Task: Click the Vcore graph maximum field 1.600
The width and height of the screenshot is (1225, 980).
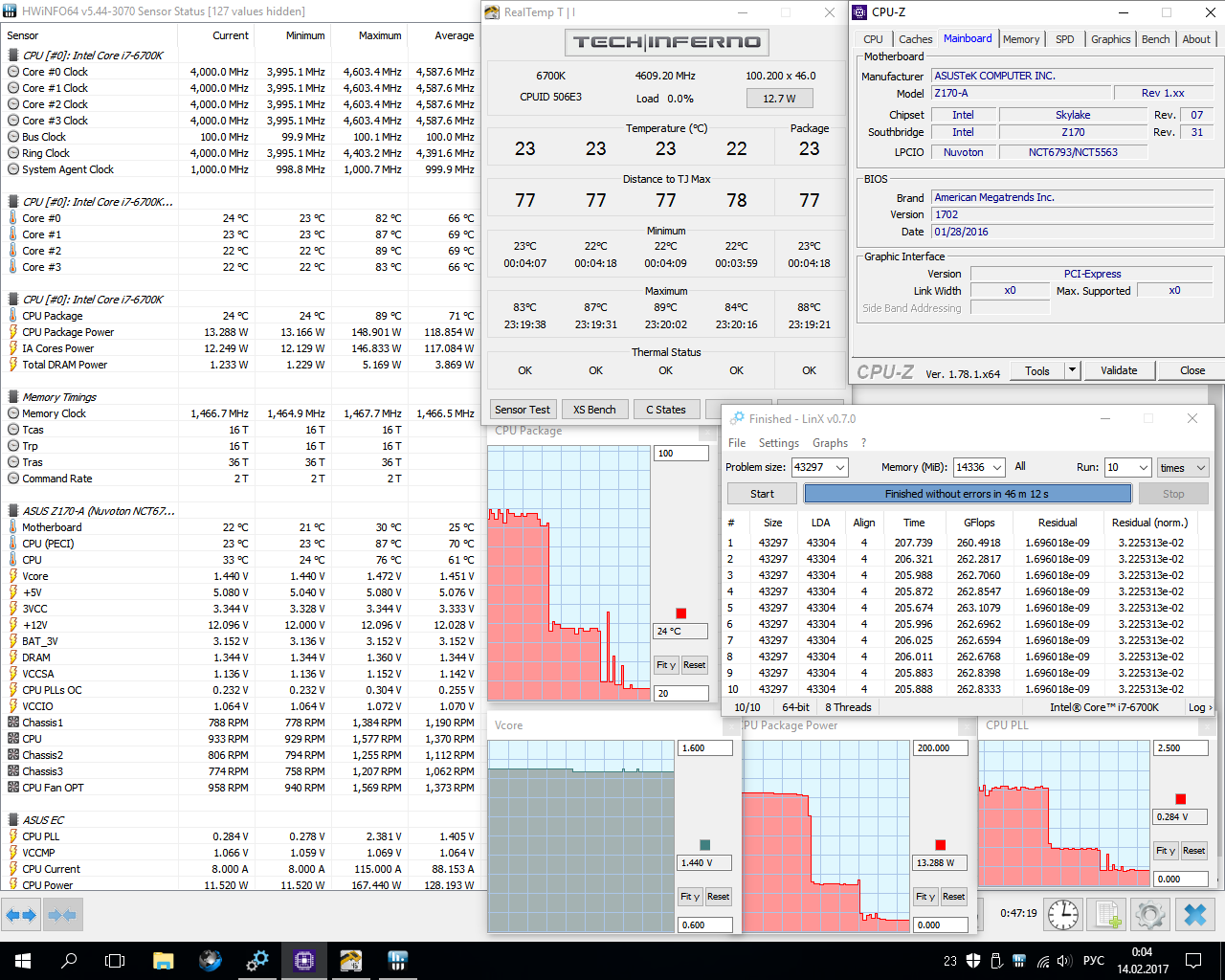Action: (705, 748)
